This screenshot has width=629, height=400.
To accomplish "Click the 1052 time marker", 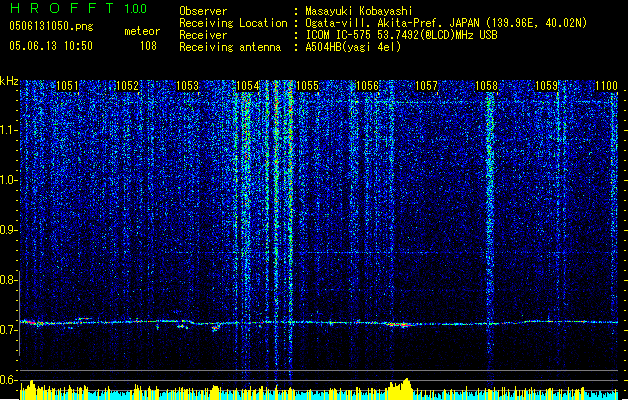I will coord(127,86).
